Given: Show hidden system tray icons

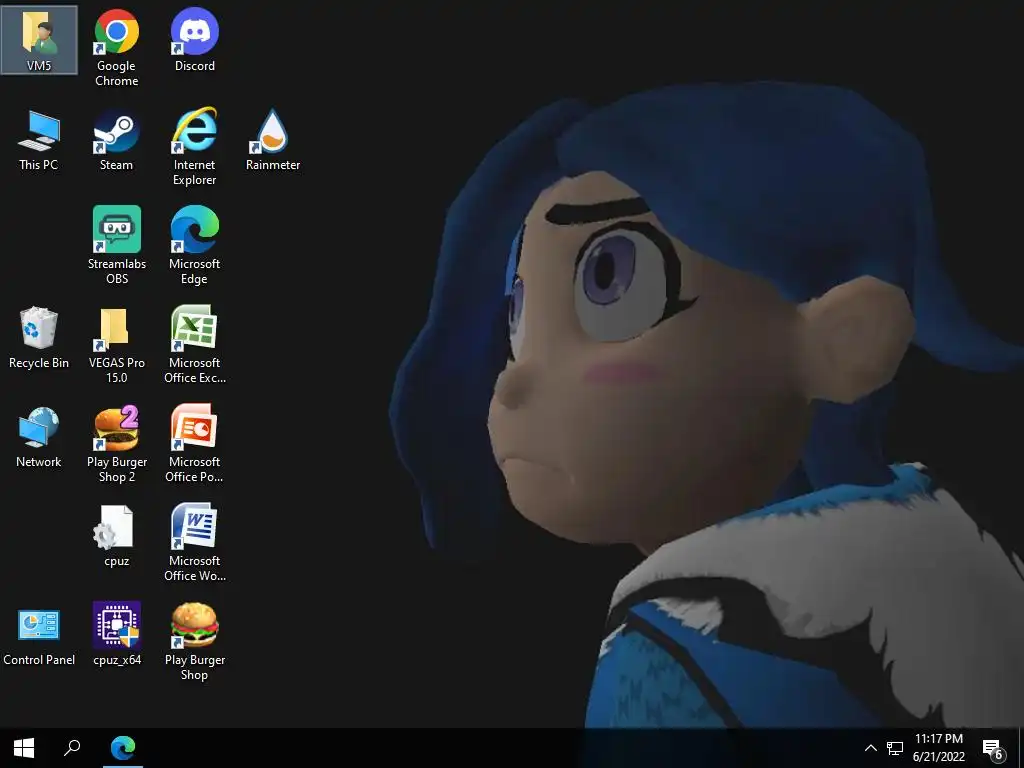Looking at the screenshot, I should pos(871,748).
